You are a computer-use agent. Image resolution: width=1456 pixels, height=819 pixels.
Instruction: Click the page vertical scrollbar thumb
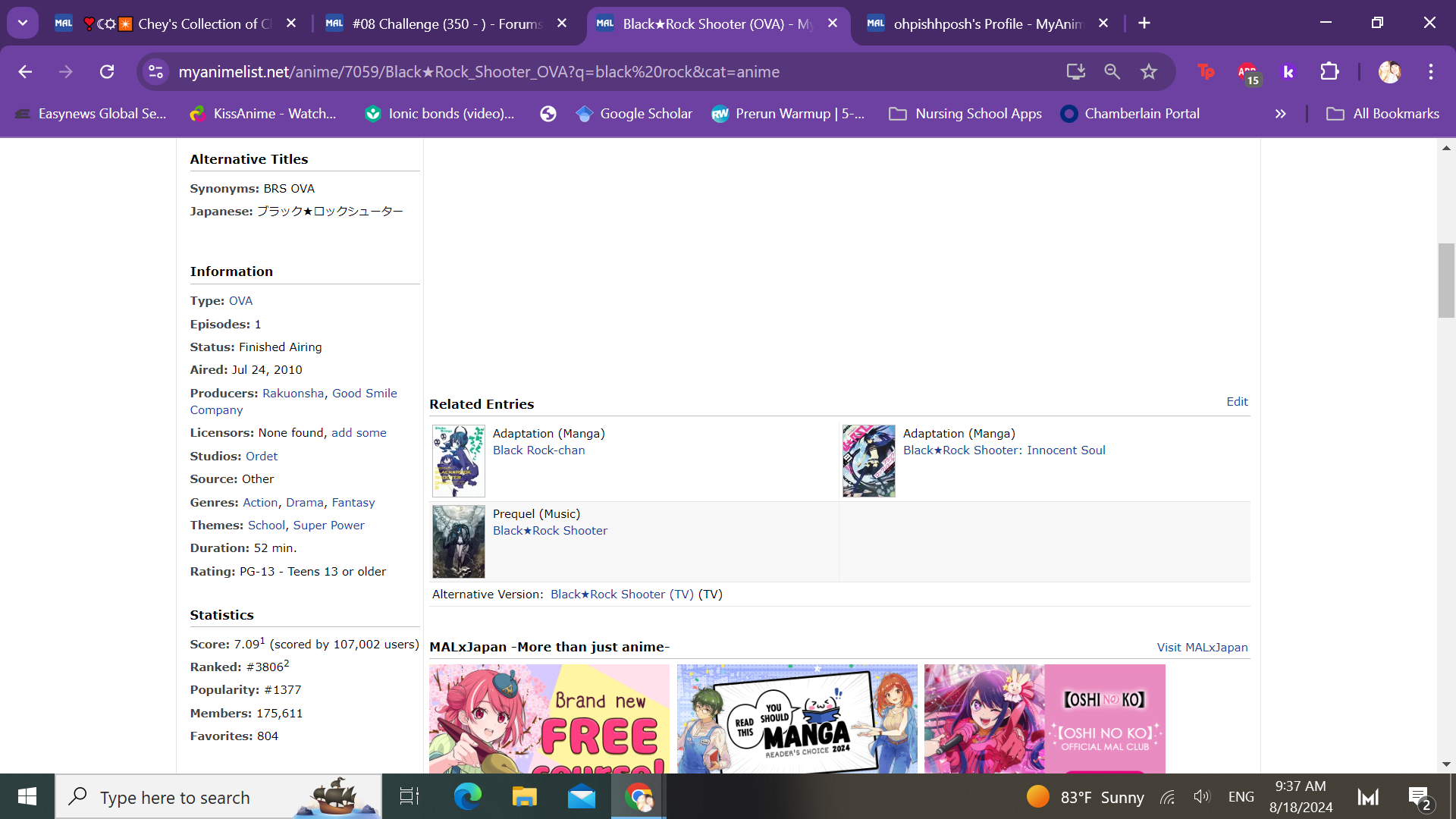(x=1446, y=281)
